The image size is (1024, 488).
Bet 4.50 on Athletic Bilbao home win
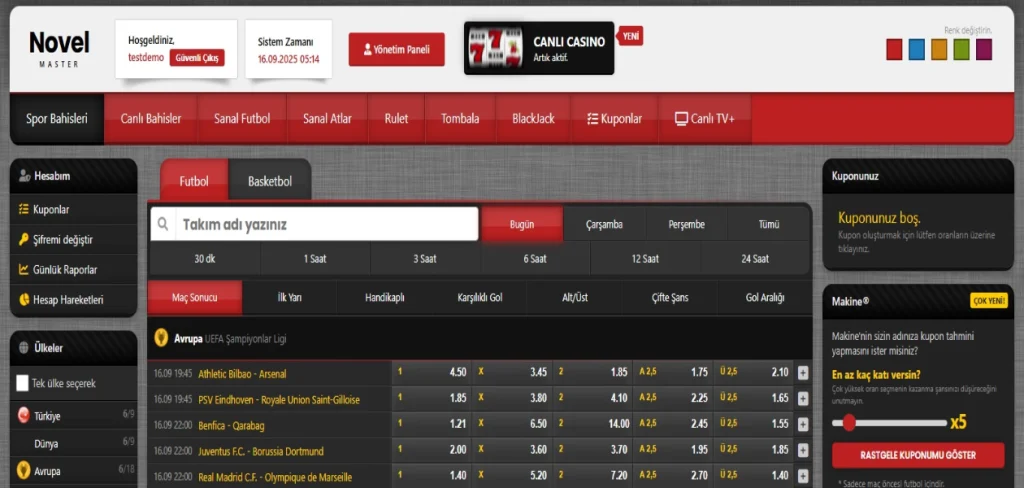click(x=432, y=372)
